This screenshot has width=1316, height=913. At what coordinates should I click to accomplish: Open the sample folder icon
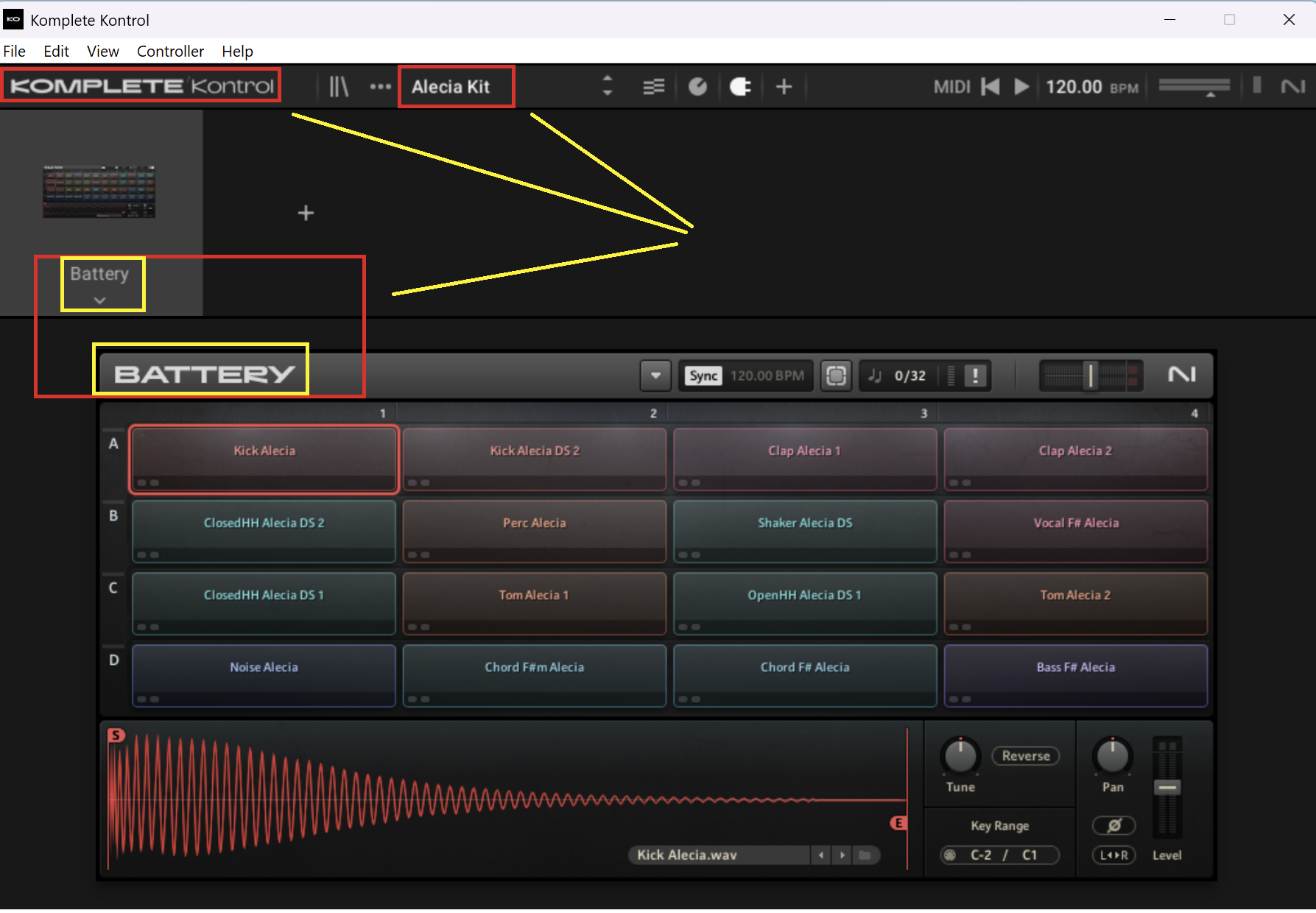[865, 855]
